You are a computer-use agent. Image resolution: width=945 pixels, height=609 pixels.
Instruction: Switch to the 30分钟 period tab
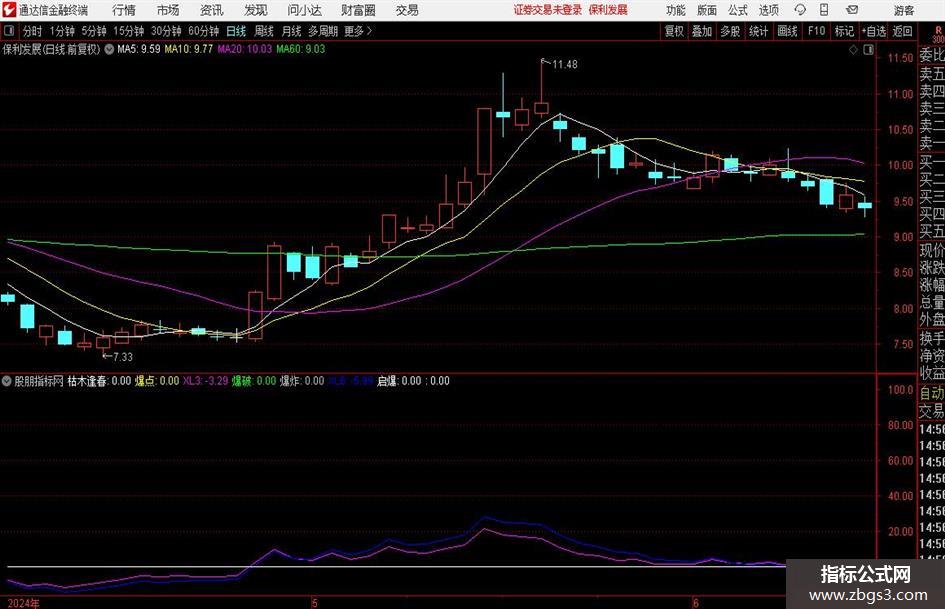coord(166,31)
